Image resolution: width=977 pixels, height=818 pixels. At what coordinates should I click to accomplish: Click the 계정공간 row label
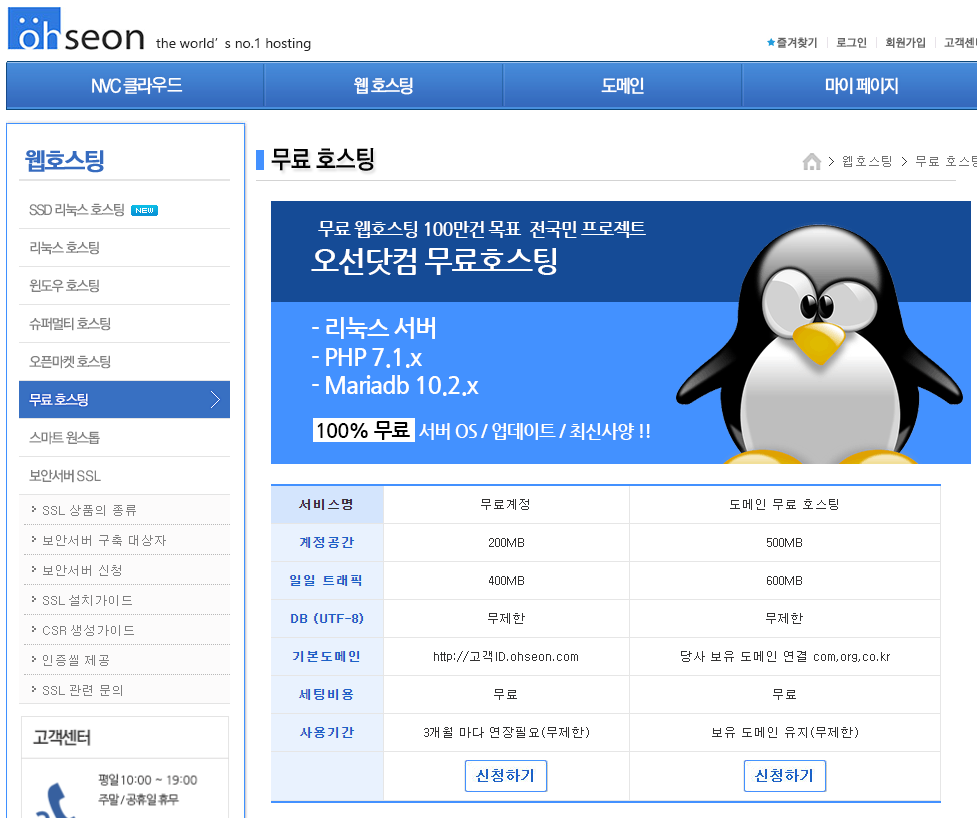326,542
